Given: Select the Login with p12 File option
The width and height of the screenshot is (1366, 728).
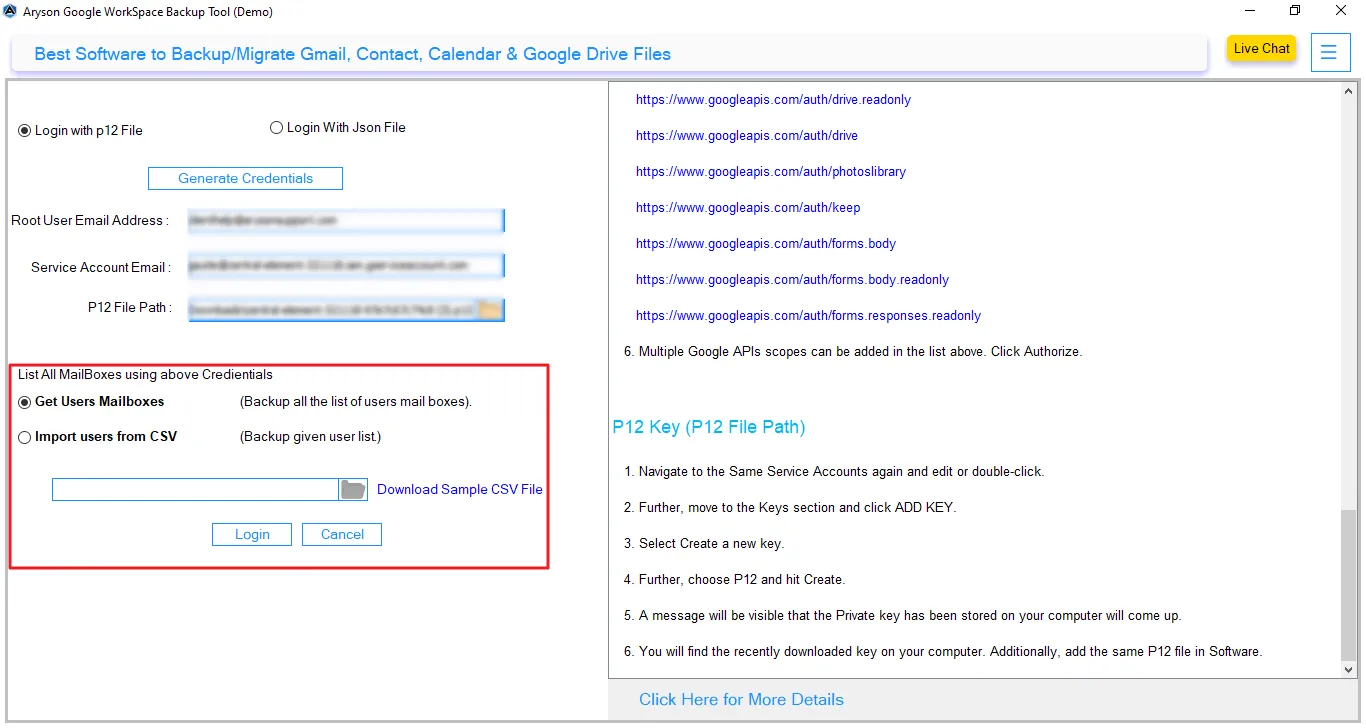Looking at the screenshot, I should click(23, 130).
